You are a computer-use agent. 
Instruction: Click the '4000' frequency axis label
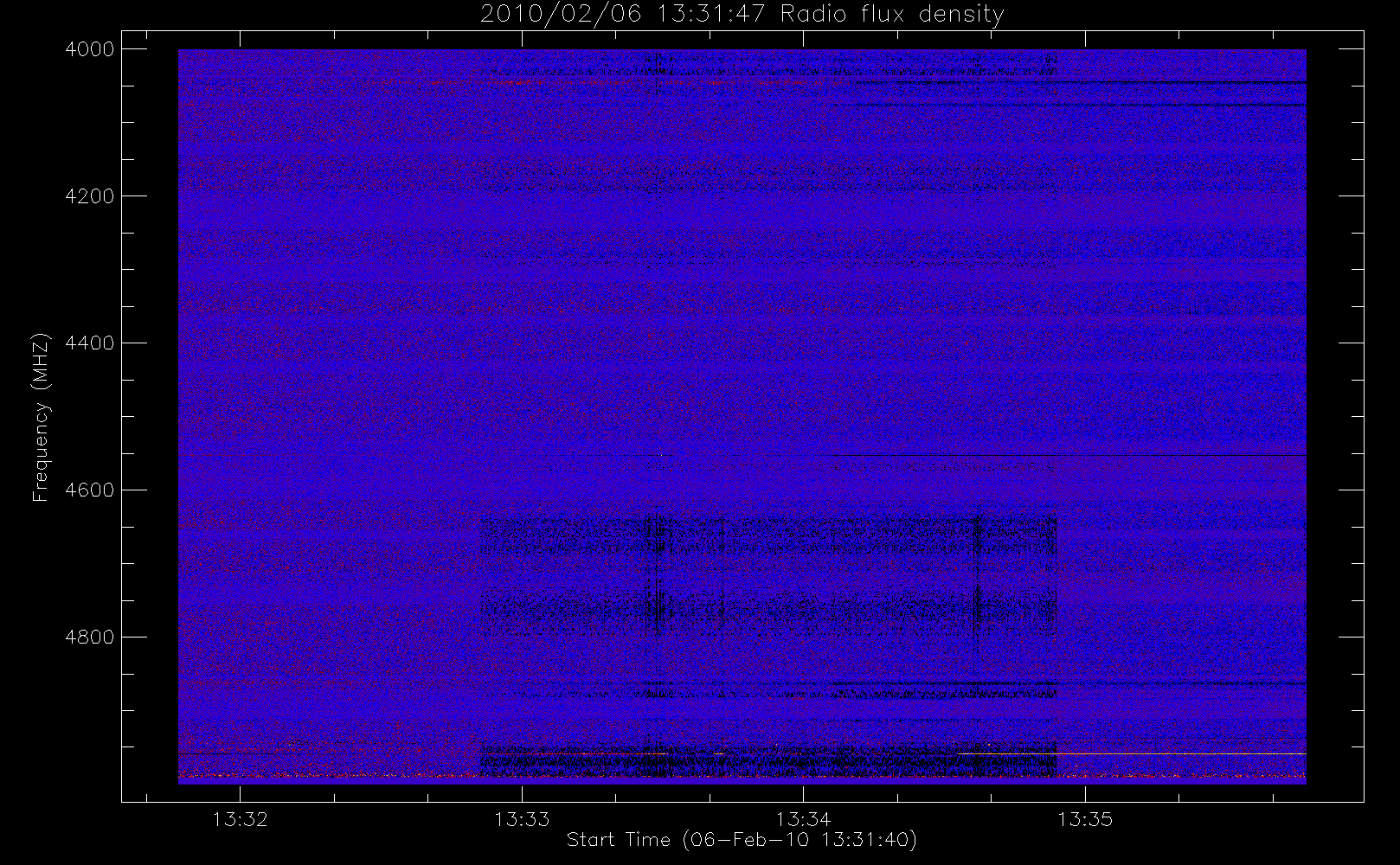click(90, 49)
